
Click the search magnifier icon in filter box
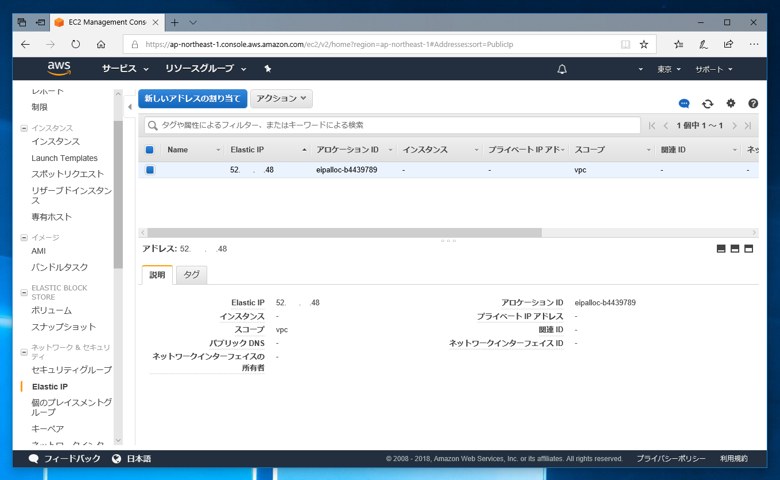tap(153, 125)
